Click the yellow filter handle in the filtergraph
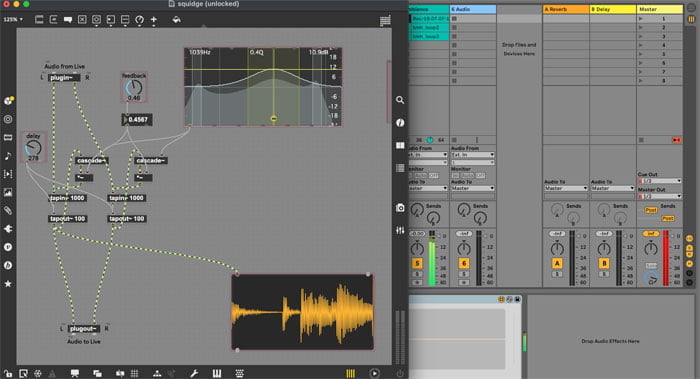This screenshot has width=700, height=379. [274, 118]
